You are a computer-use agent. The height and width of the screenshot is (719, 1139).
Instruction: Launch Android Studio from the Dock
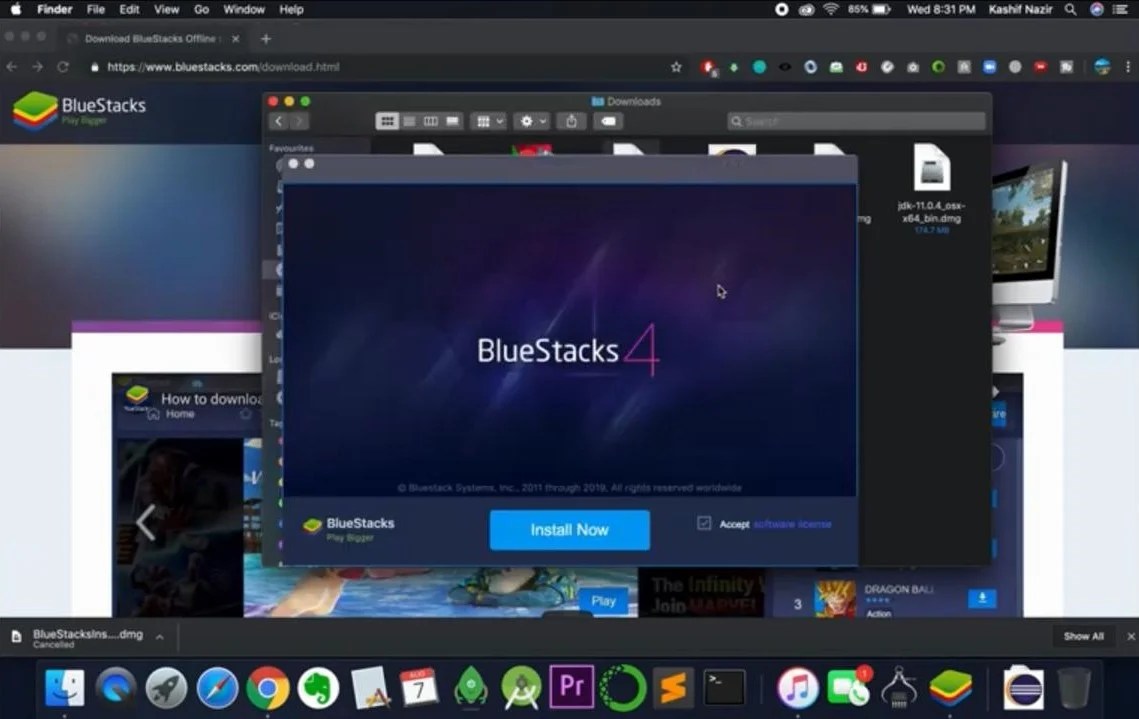click(521, 687)
